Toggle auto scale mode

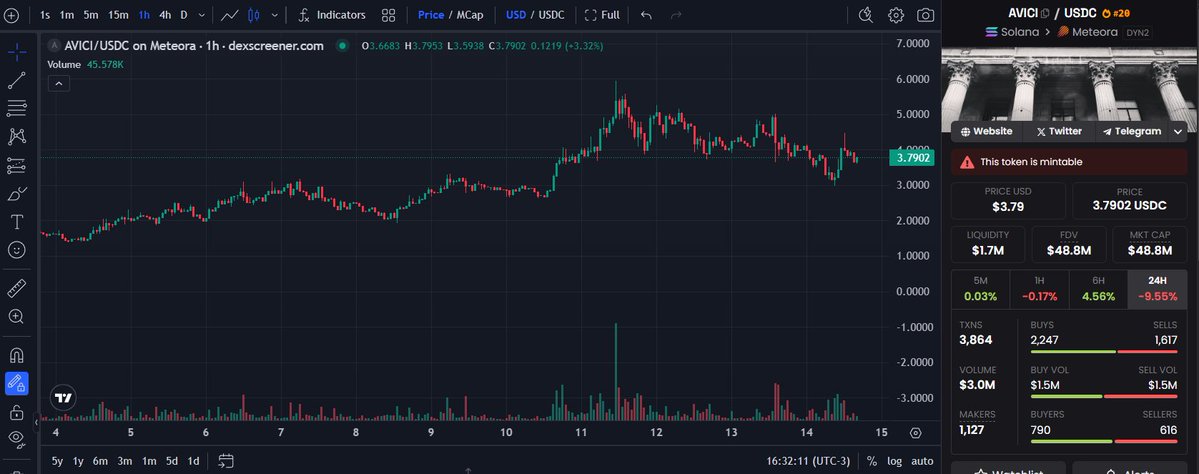(x=922, y=461)
